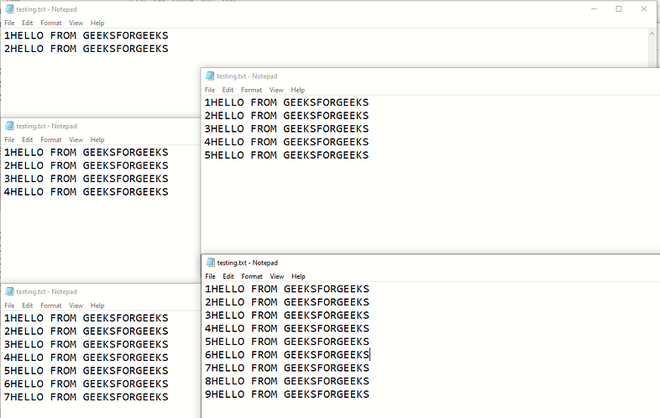Maximize the two-line Notepad window

[x=619, y=9]
